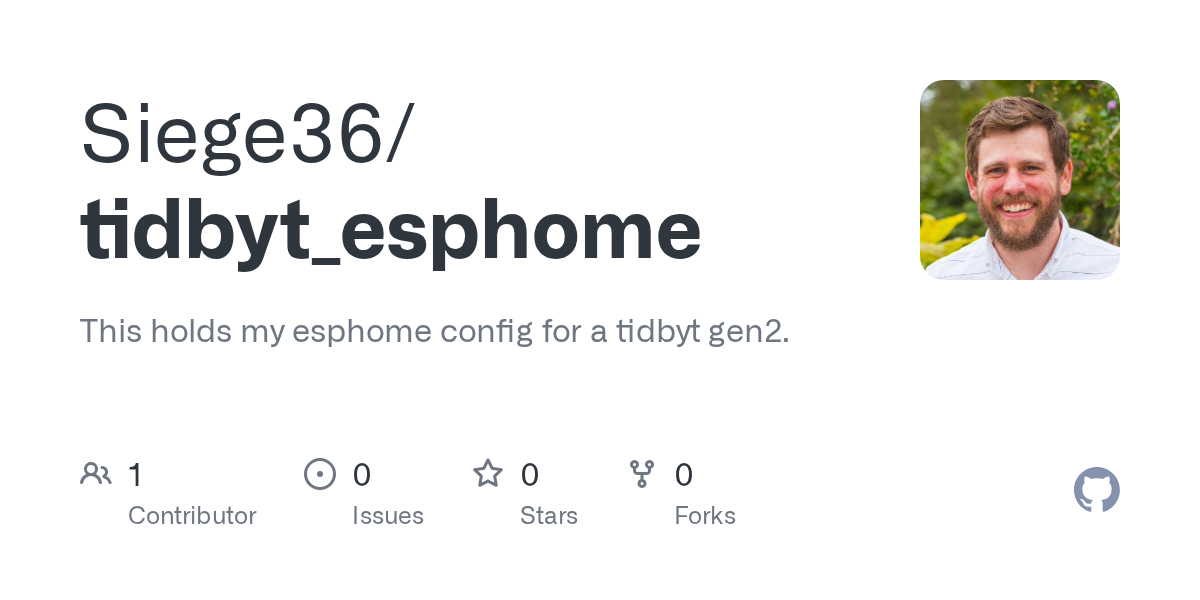Open the tidbyt_esphome repository title
This screenshot has width=1200, height=600.
390,229
